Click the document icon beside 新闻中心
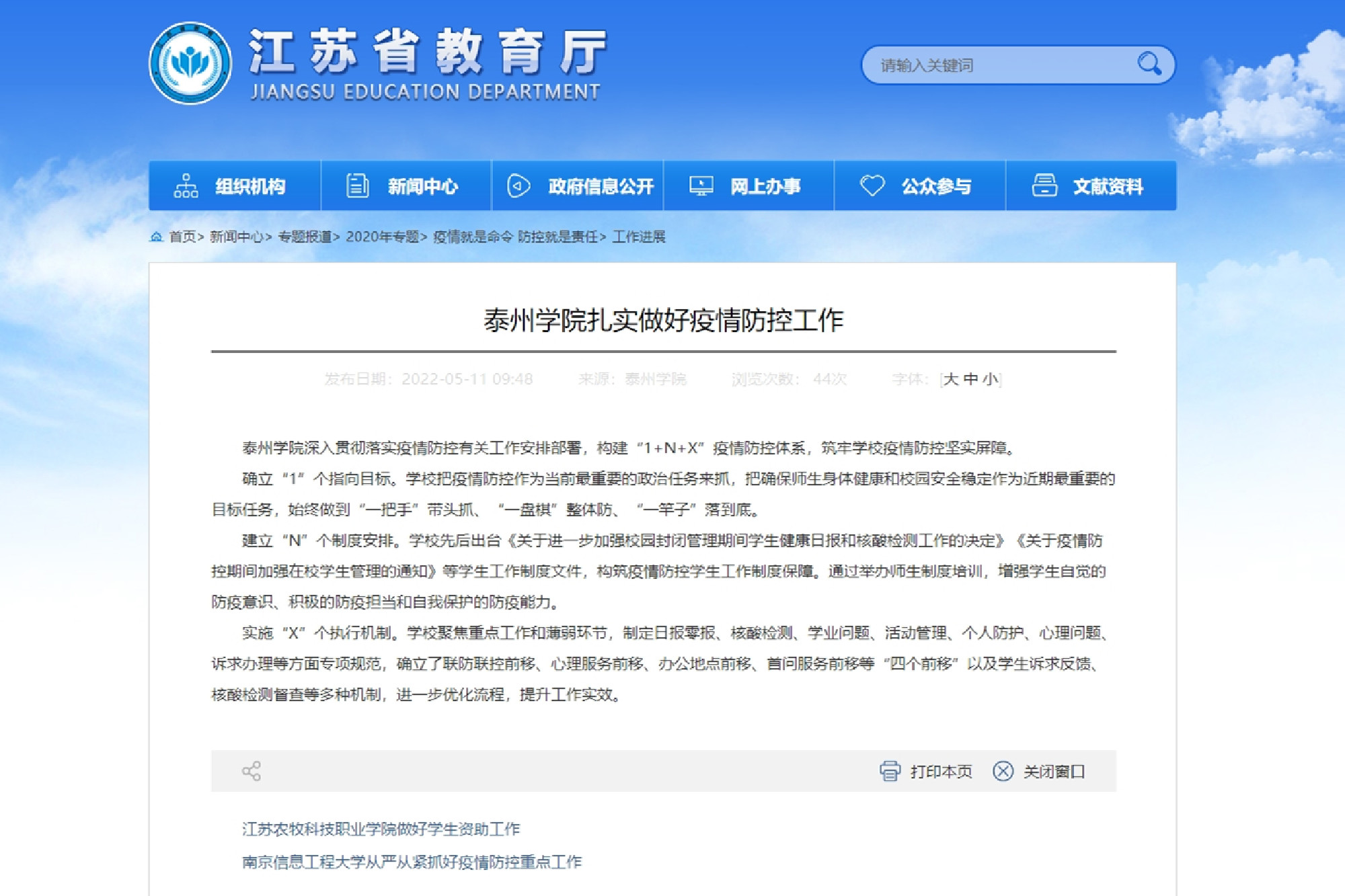The height and width of the screenshot is (896, 1345). coord(357,186)
